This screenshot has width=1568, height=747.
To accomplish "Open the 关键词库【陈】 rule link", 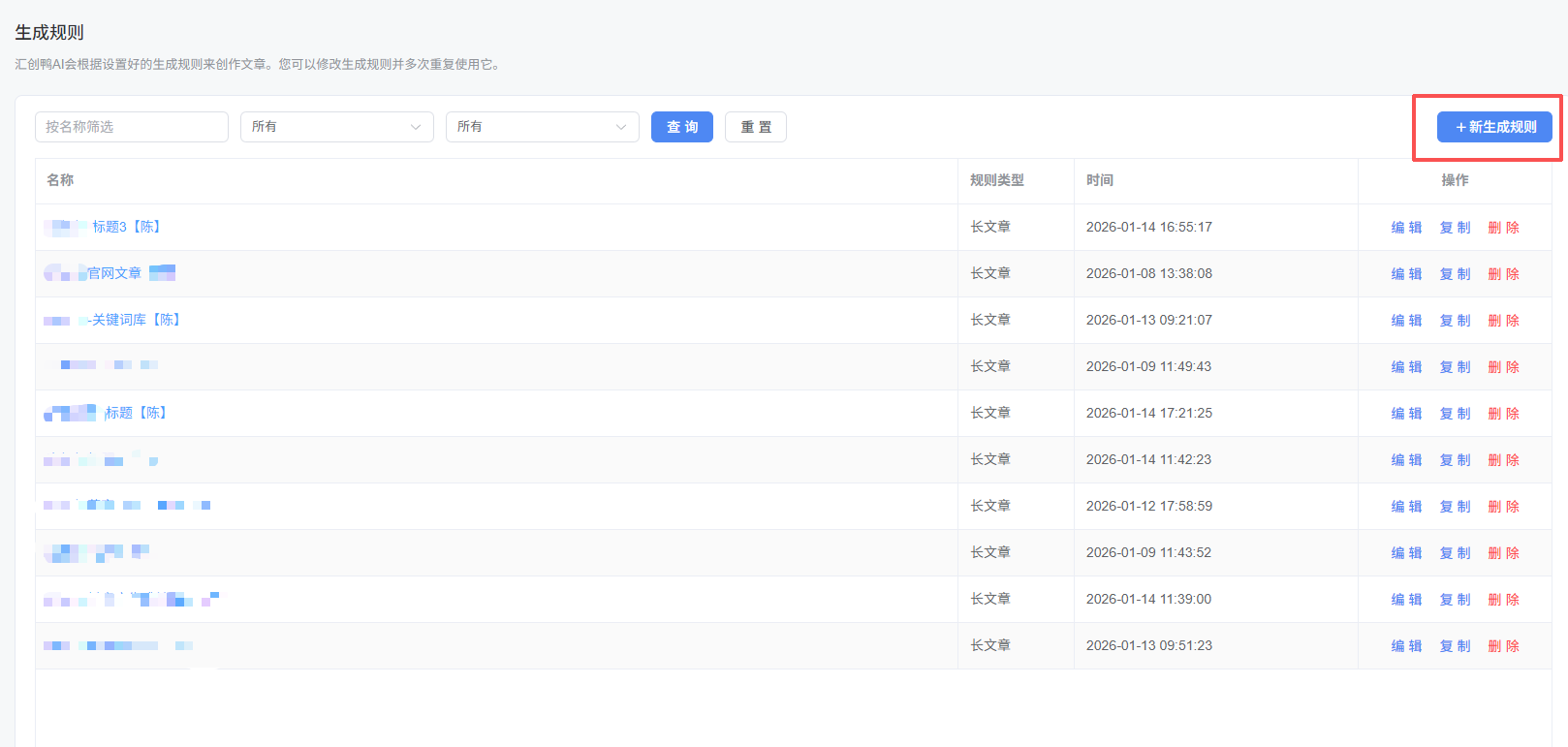I will point(136,320).
